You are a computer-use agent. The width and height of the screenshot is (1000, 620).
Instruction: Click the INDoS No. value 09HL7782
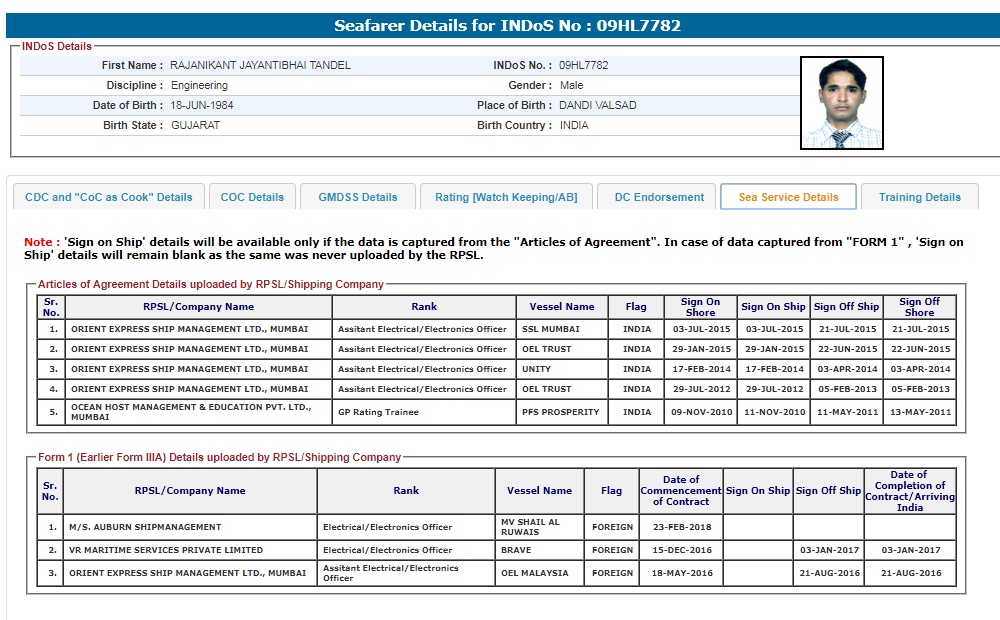pyautogui.click(x=583, y=65)
